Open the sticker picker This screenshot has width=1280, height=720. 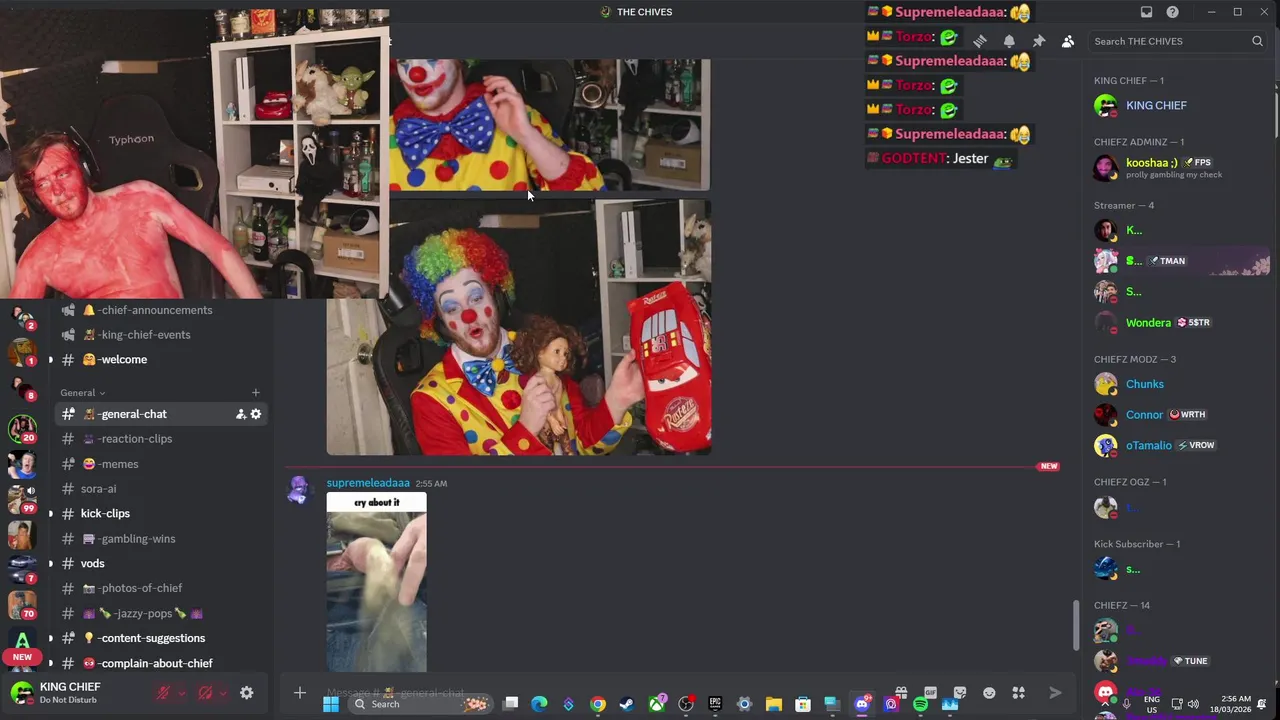pos(960,692)
